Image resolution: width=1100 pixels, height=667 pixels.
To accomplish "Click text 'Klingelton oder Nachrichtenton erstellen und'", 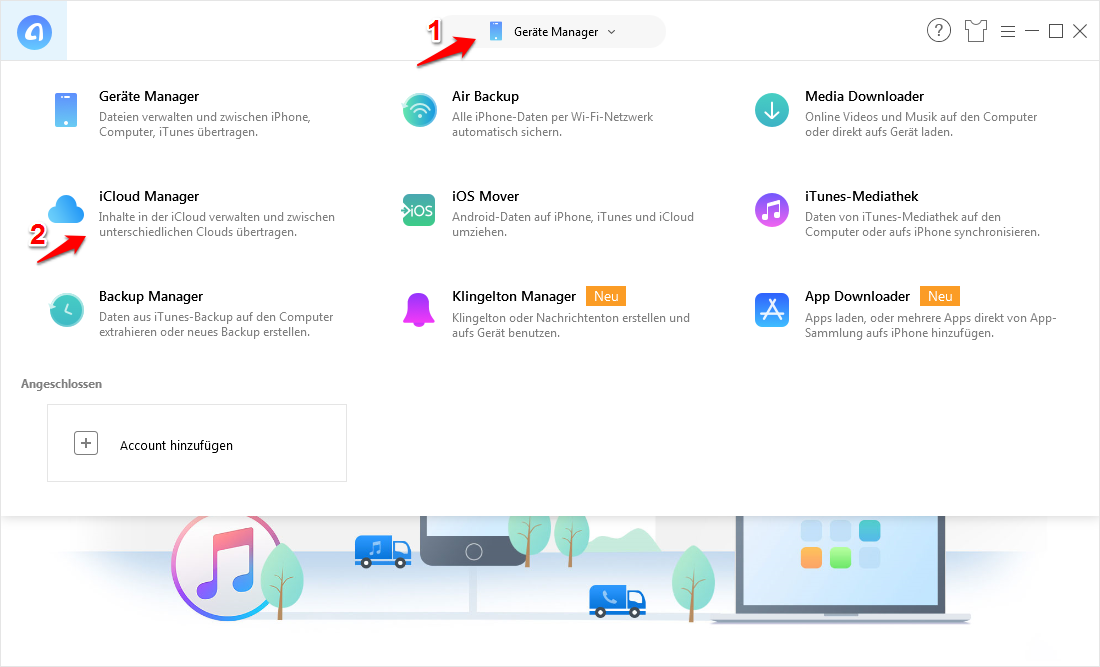I will click(571, 318).
